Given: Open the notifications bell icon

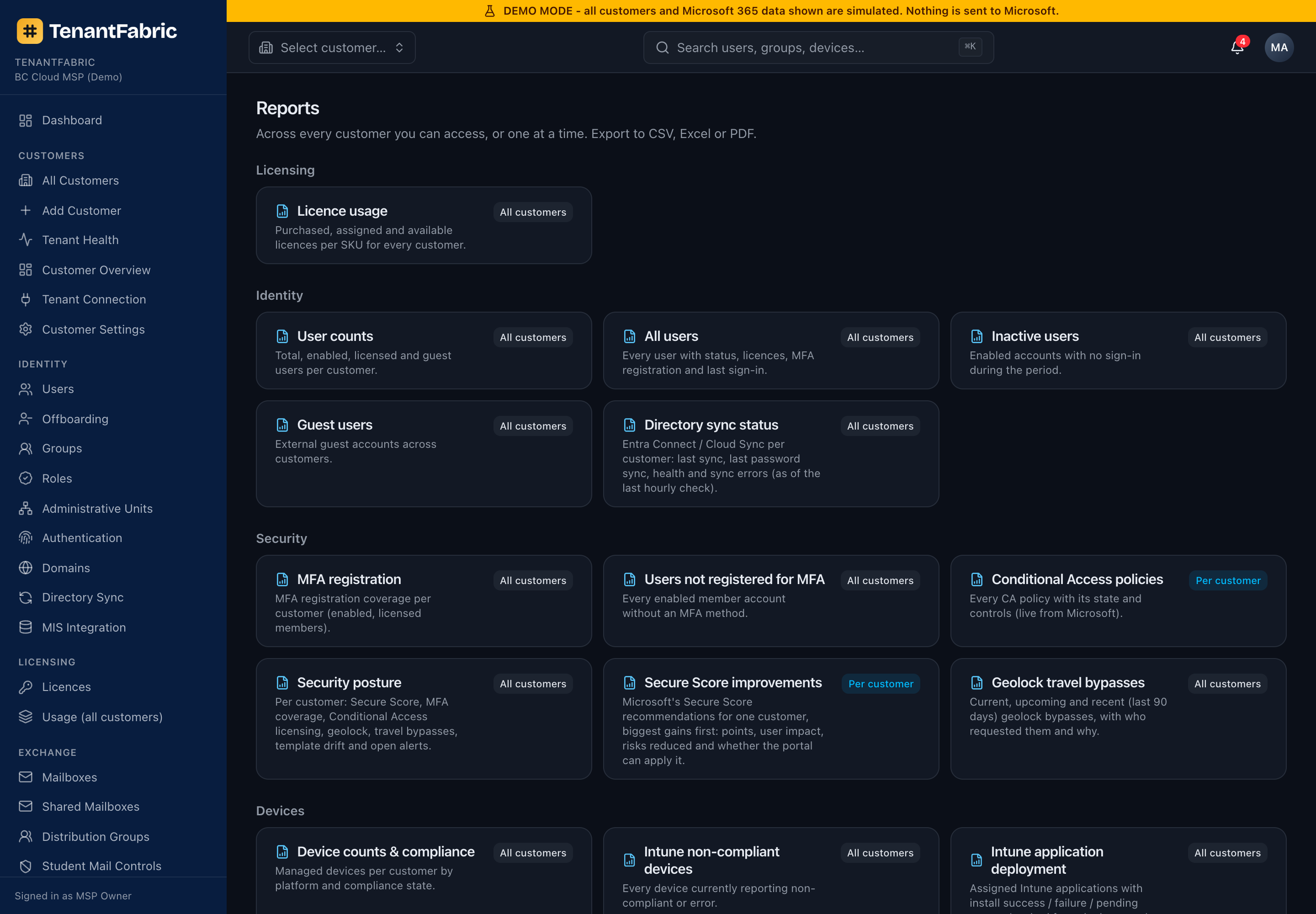Looking at the screenshot, I should click(1237, 48).
